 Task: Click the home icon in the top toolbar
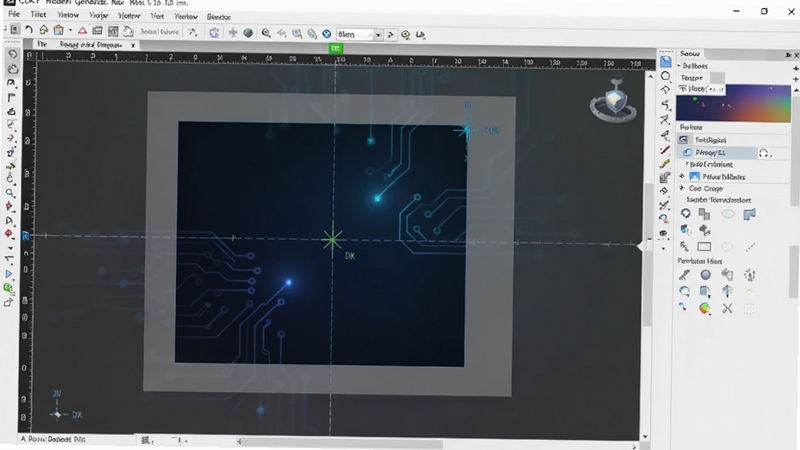pos(44,31)
